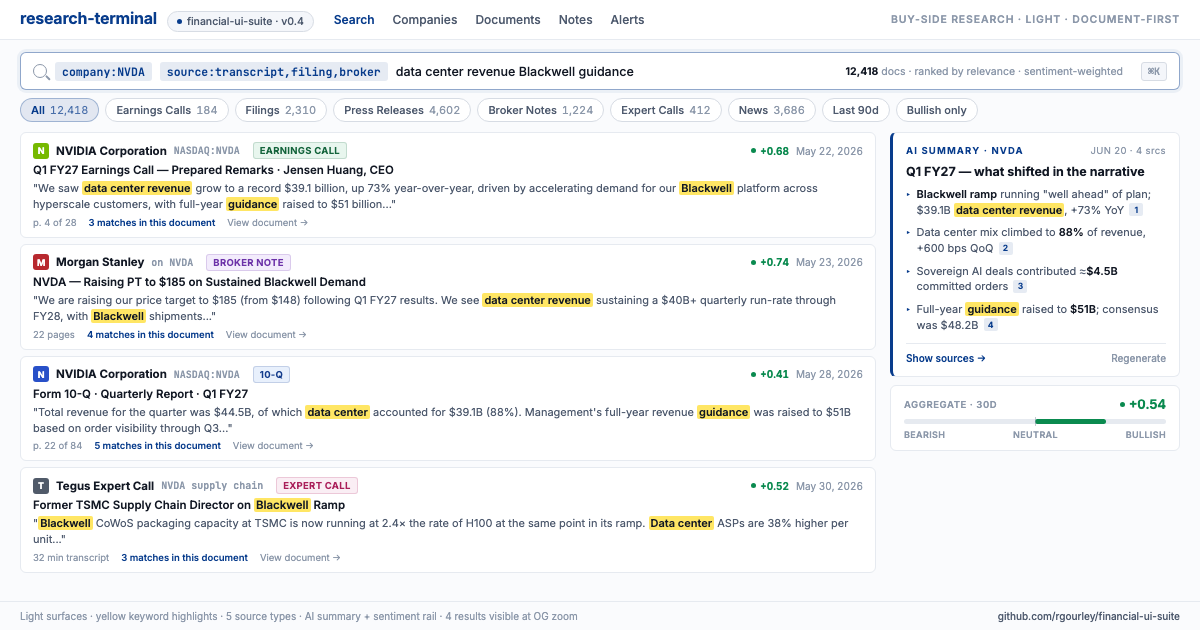Open the Documents tab
This screenshot has width=1200, height=630.
pyautogui.click(x=508, y=20)
